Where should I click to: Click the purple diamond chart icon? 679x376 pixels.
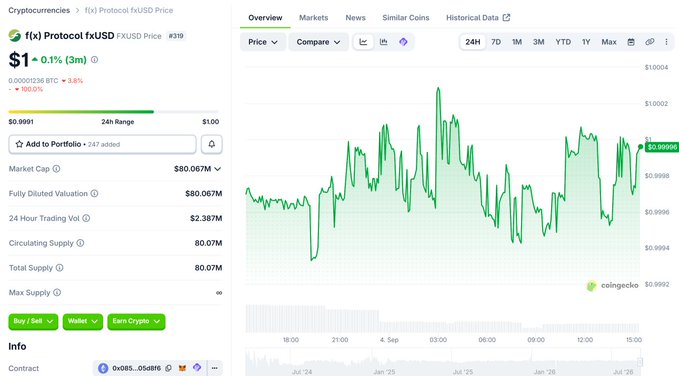click(x=403, y=42)
